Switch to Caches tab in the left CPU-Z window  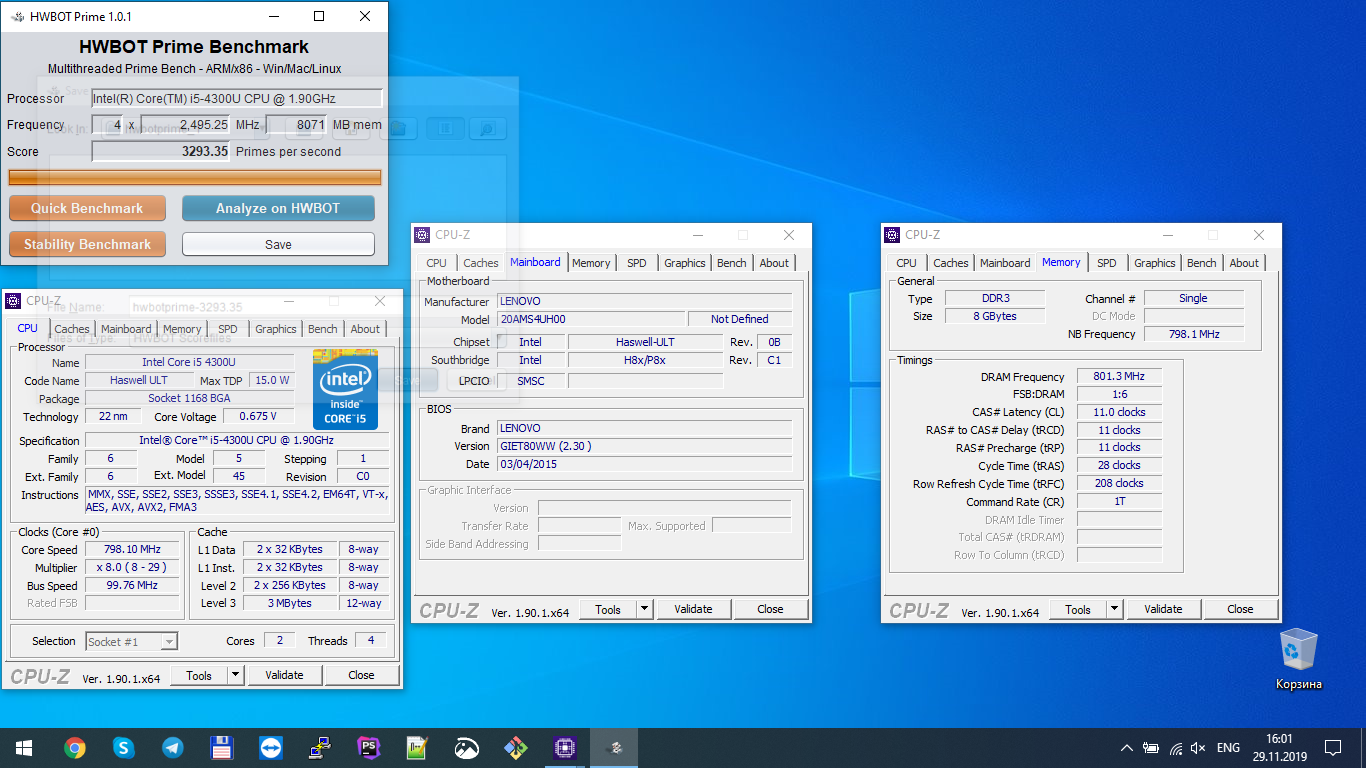point(72,329)
